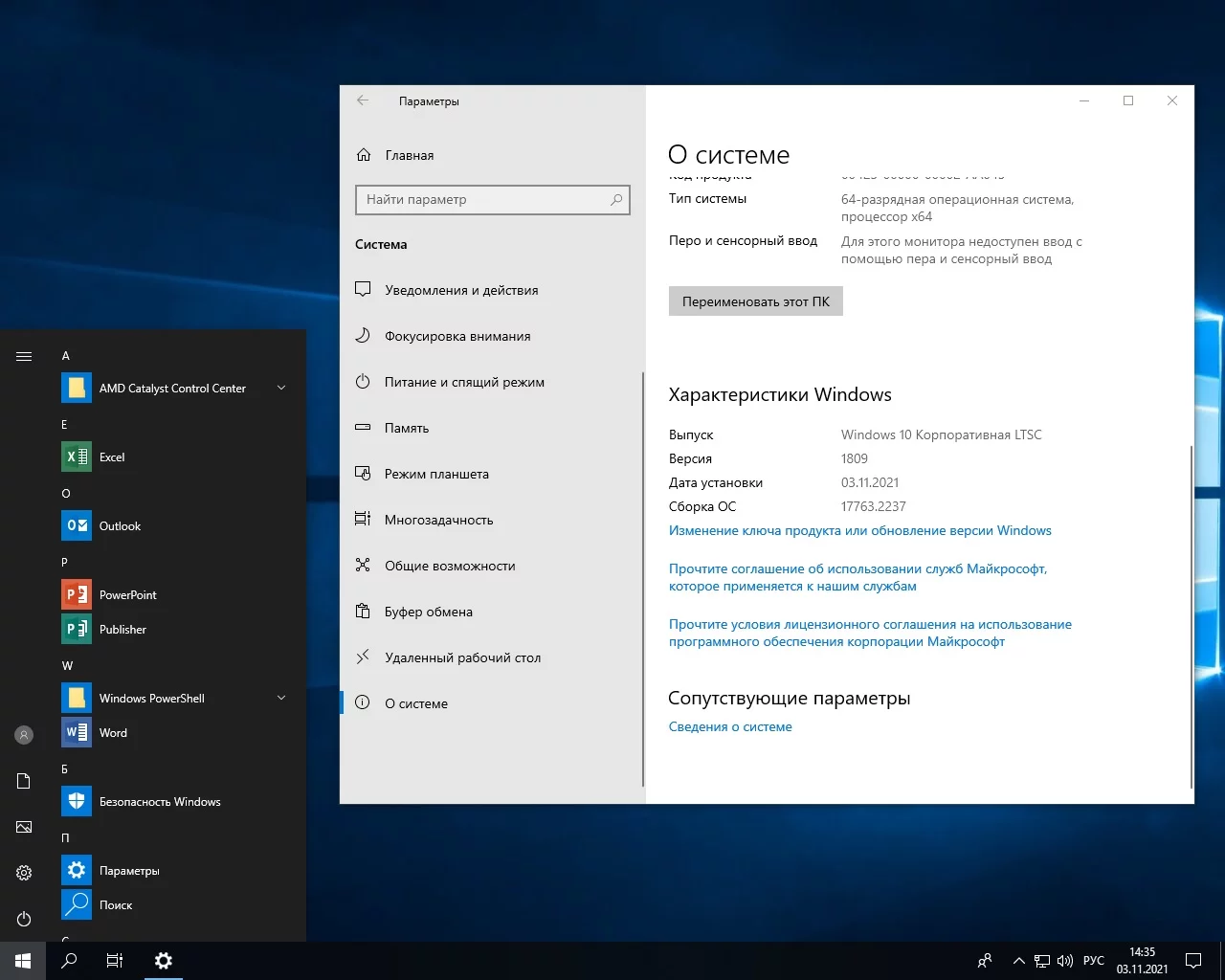Image resolution: width=1225 pixels, height=980 pixels.
Task: Open PowerPoint in the Start menu
Action: point(127,595)
